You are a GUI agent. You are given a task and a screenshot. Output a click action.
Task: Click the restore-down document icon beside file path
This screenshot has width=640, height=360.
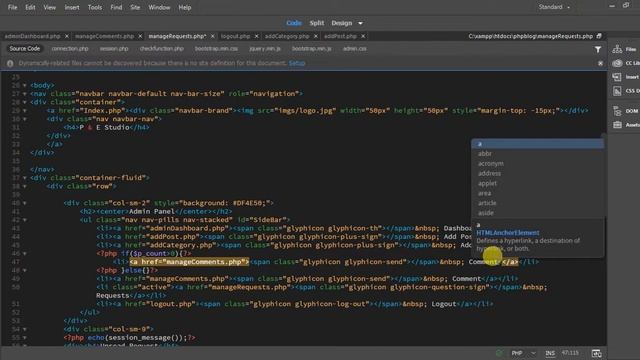pos(599,36)
